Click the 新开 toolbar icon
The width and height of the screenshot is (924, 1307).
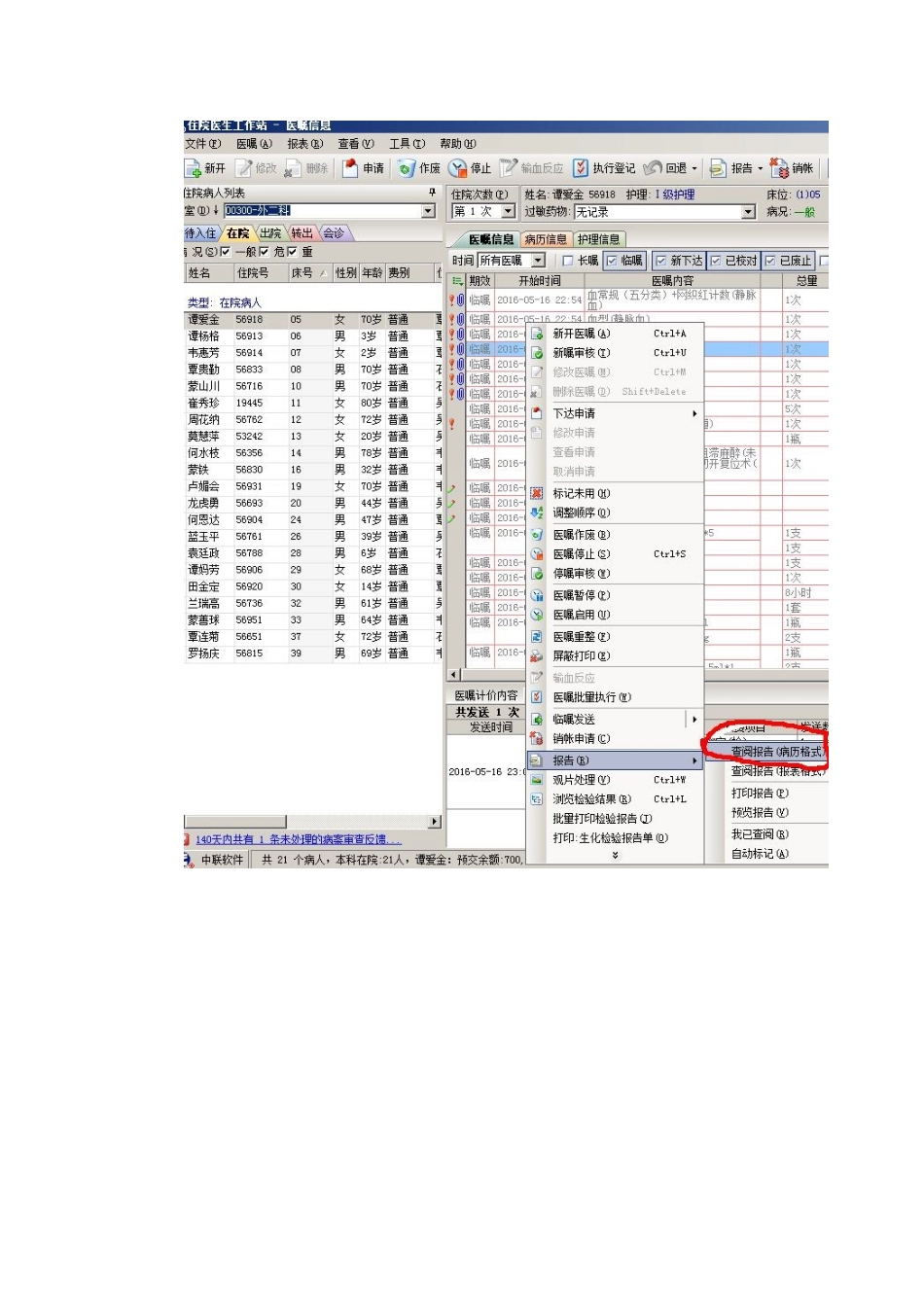tap(193, 168)
